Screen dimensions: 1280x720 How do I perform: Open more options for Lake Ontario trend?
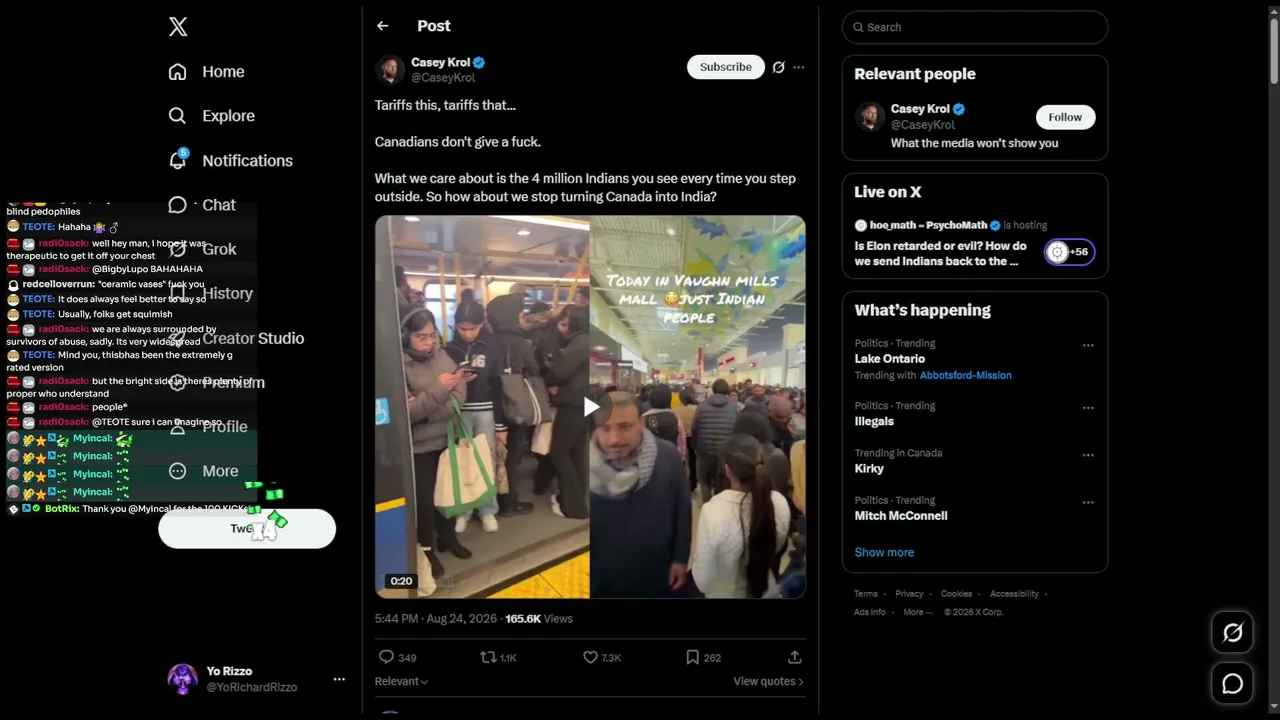click(1088, 346)
